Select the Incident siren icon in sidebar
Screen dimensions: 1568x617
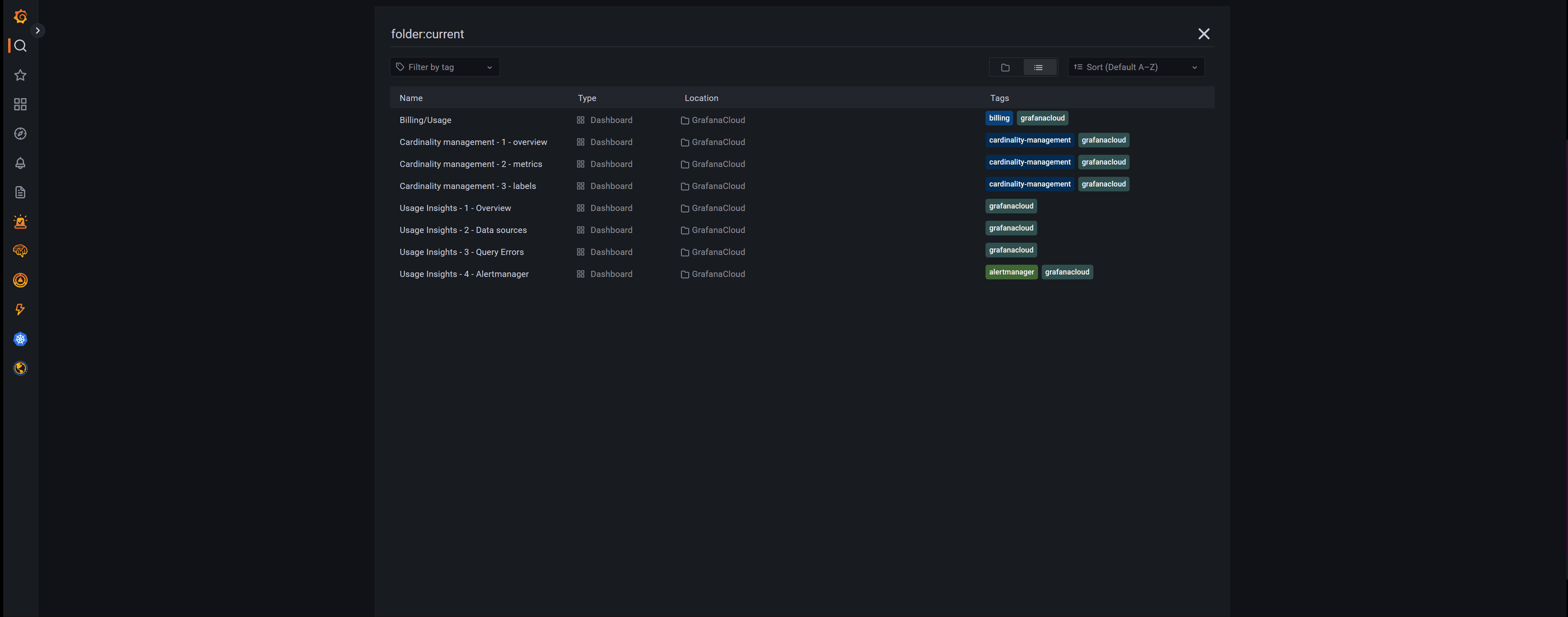pos(20,221)
